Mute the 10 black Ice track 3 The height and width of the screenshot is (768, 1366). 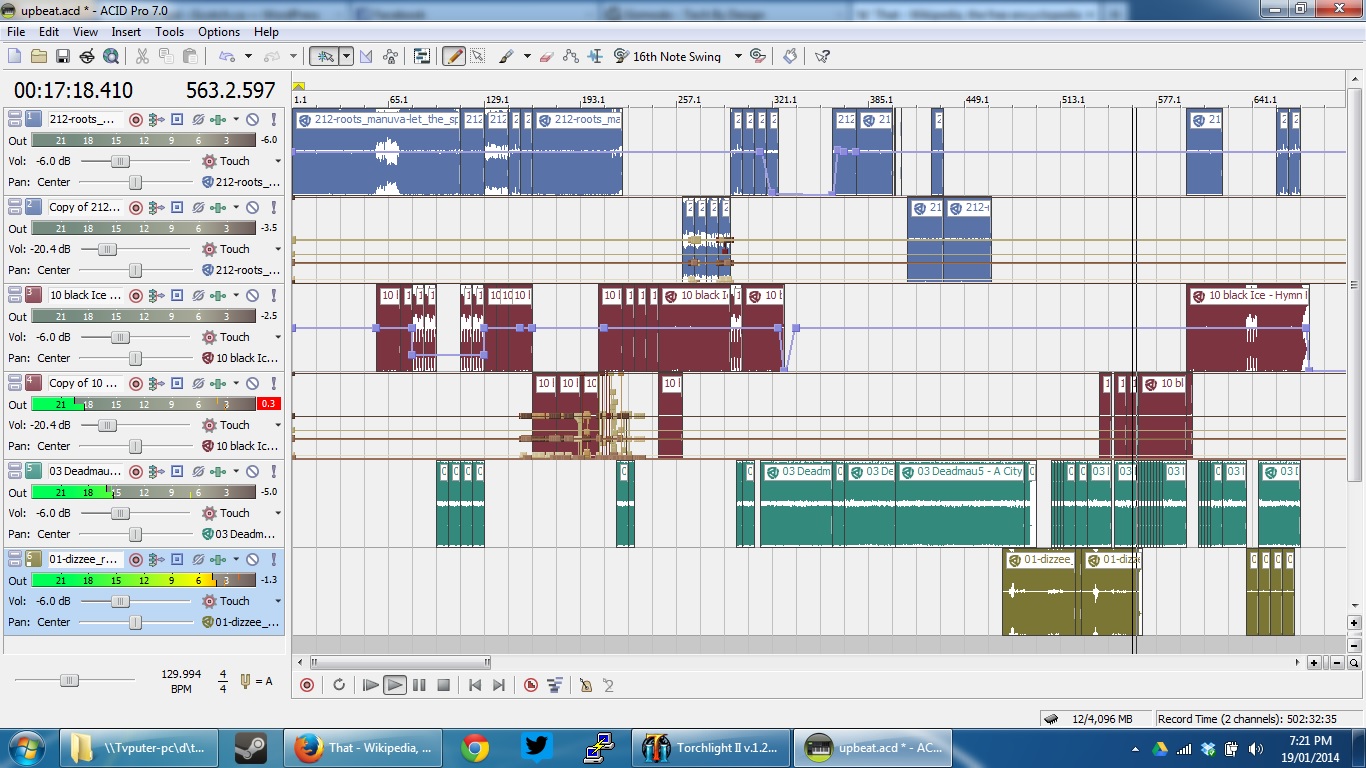253,295
